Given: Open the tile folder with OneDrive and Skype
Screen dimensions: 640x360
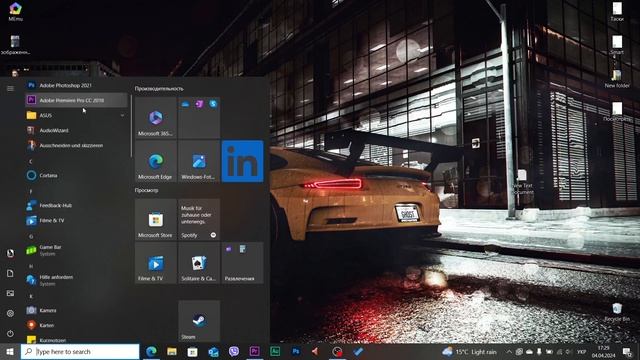Looking at the screenshot, I should coord(199,118).
